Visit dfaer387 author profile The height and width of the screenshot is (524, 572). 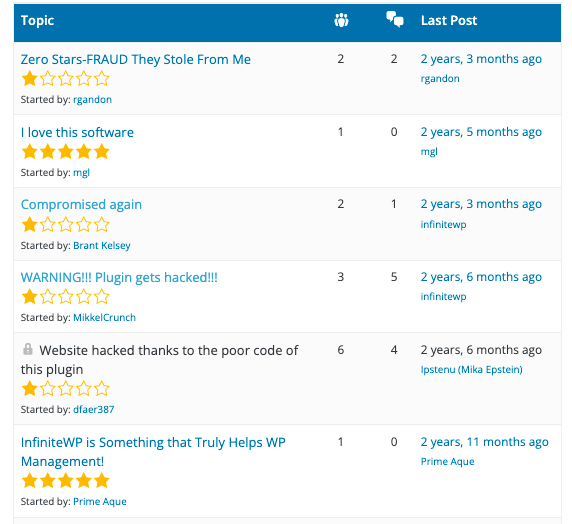93,409
